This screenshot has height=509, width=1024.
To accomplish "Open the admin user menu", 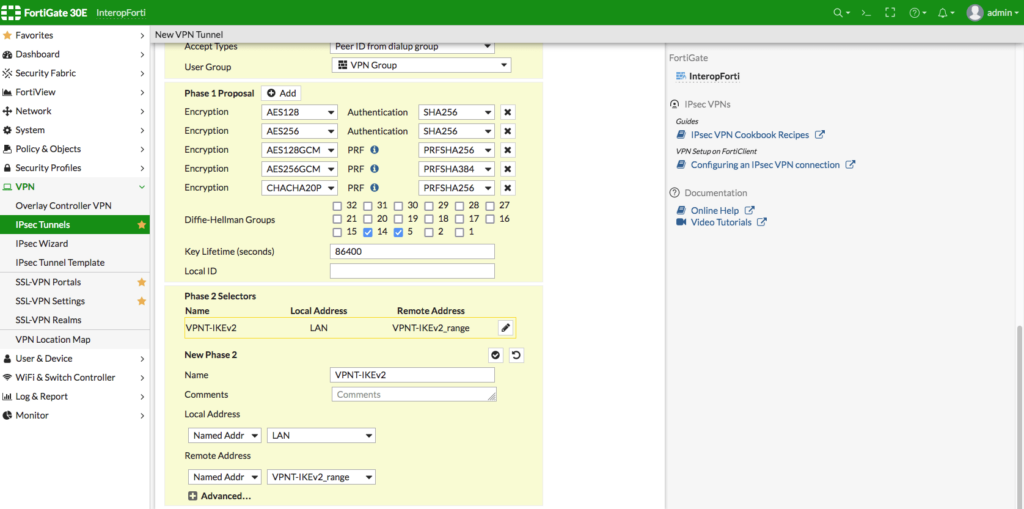I will click(992, 12).
